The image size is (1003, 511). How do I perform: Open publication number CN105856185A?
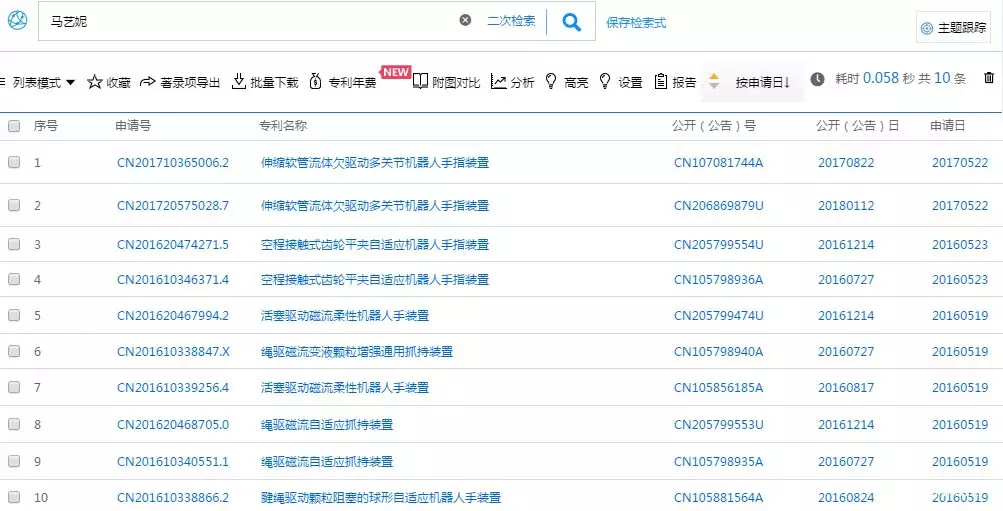click(718, 388)
